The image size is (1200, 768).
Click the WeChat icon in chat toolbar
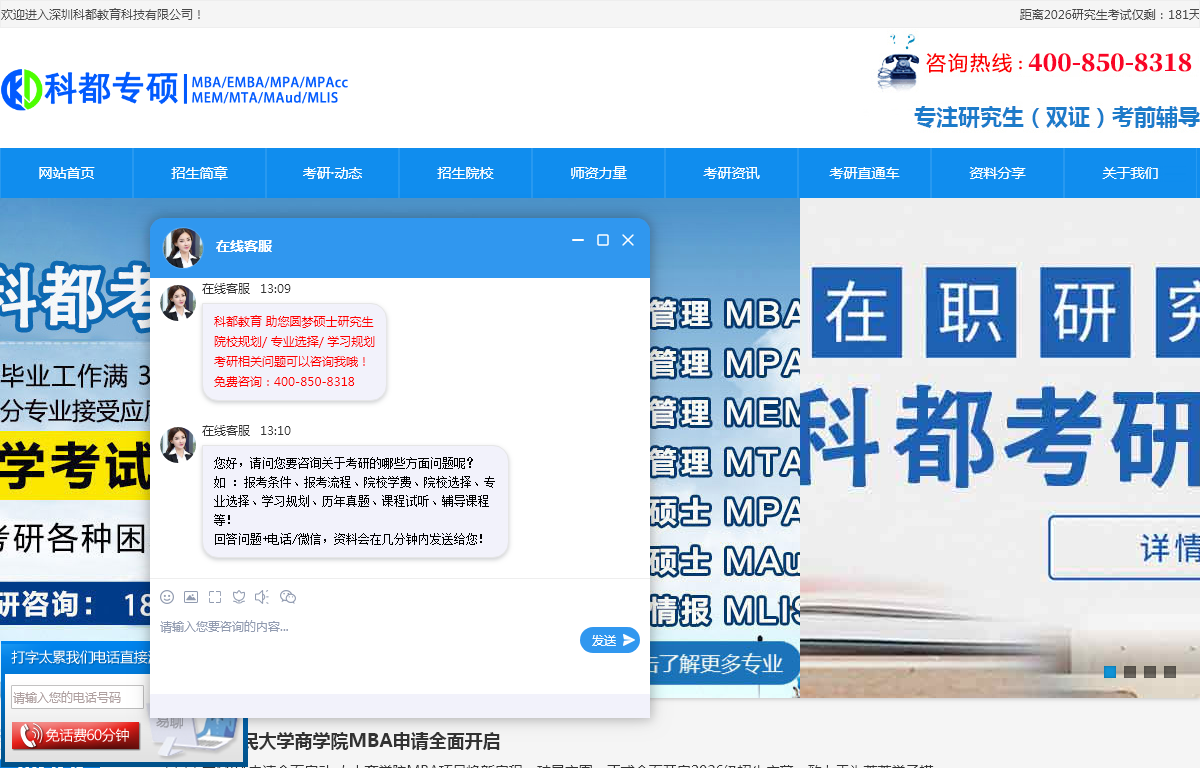[288, 597]
